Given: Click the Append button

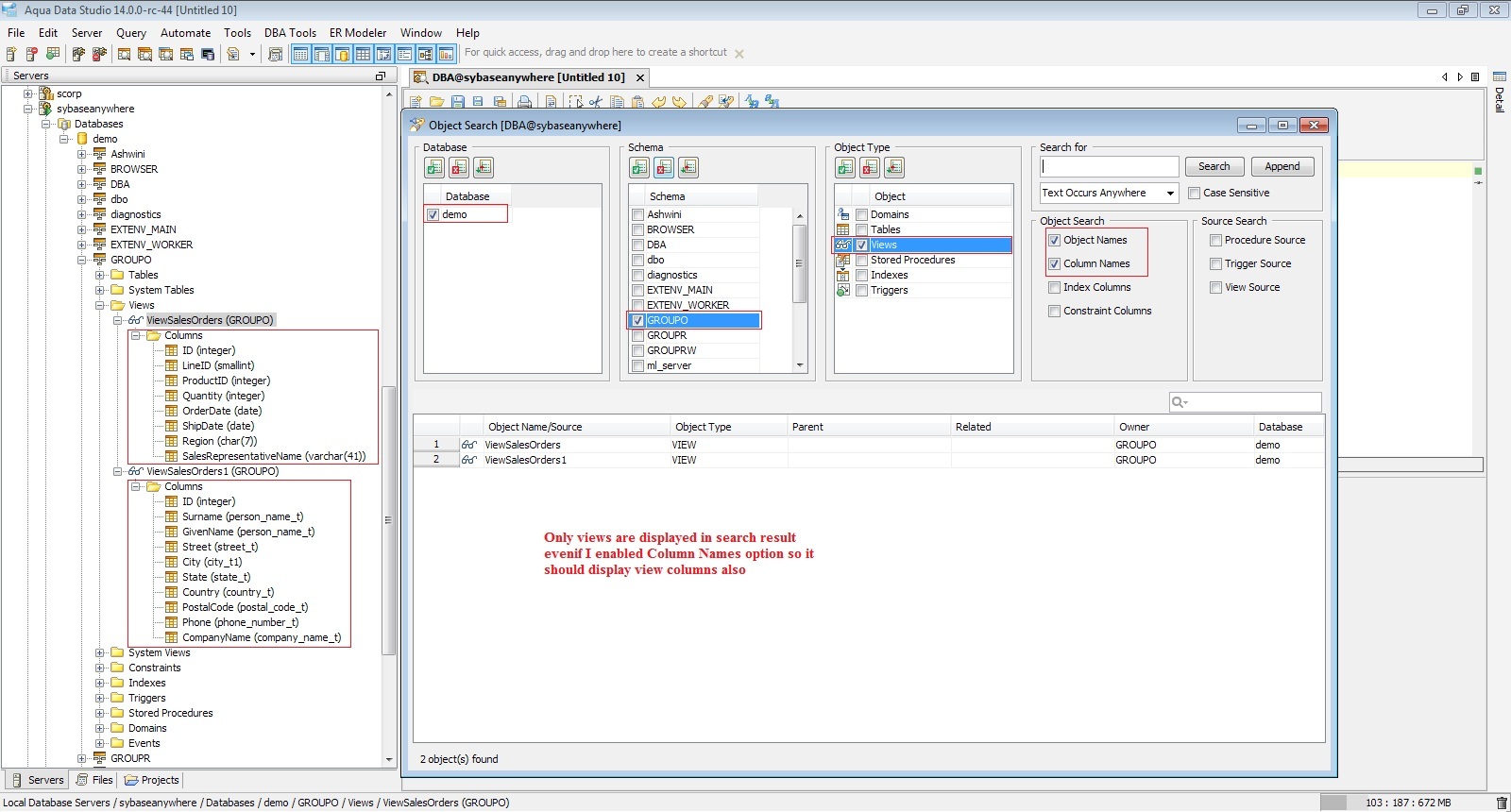Looking at the screenshot, I should [x=1282, y=166].
